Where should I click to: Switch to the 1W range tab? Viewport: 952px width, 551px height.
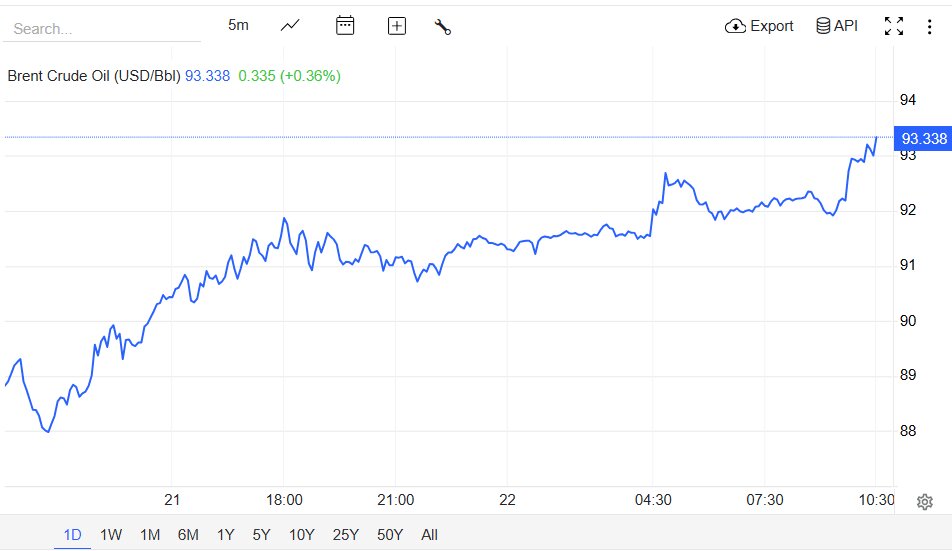click(111, 535)
